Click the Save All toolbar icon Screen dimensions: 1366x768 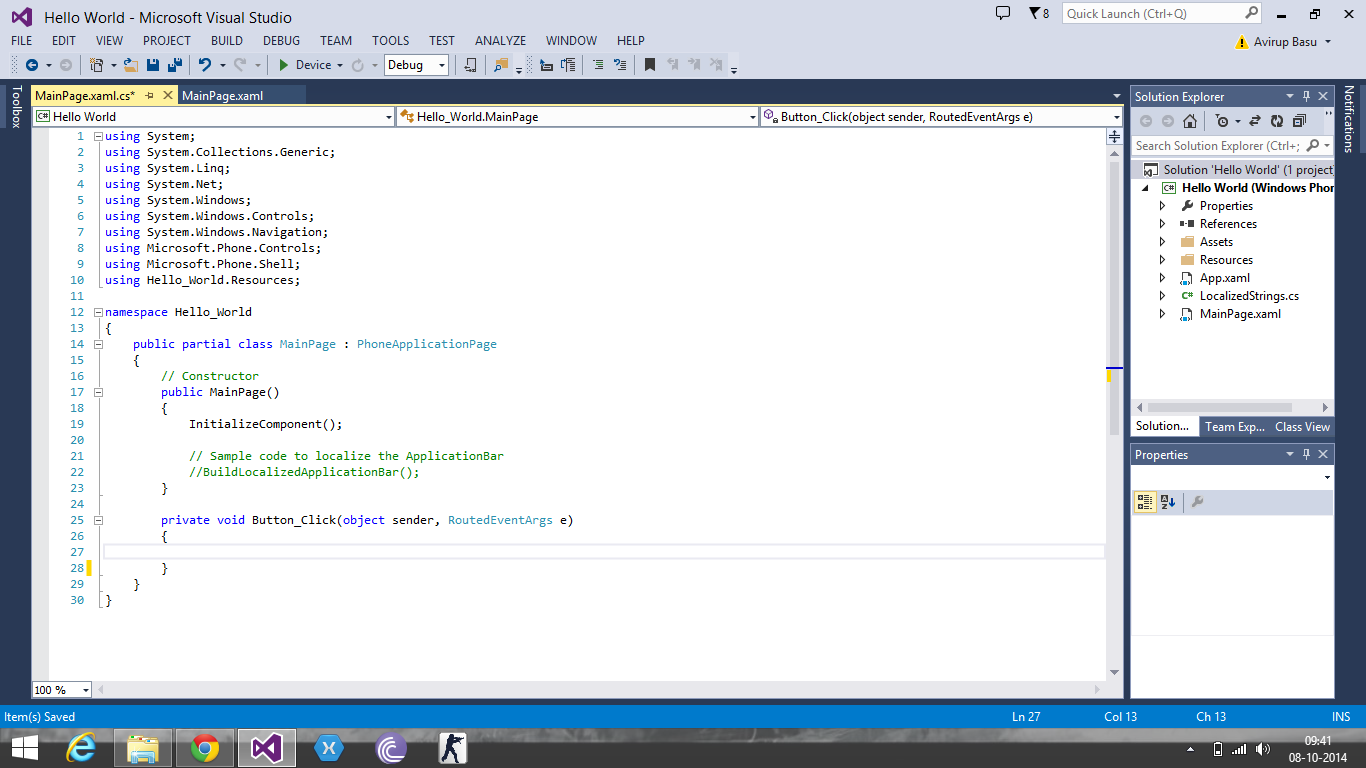[174, 65]
